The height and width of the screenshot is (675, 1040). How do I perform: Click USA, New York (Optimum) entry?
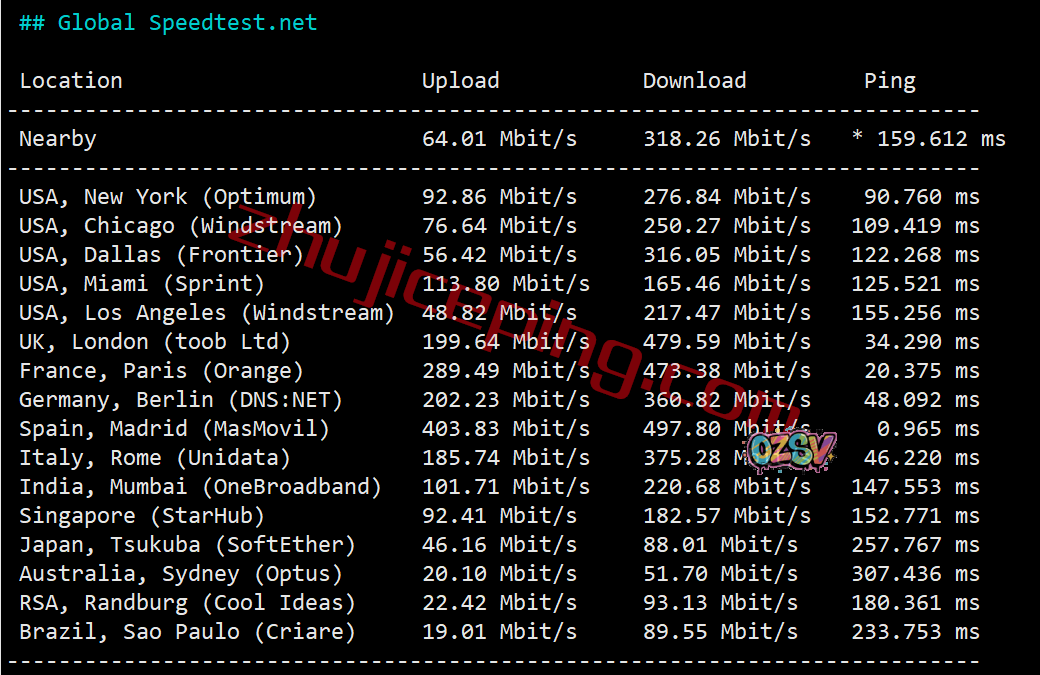click(168, 197)
